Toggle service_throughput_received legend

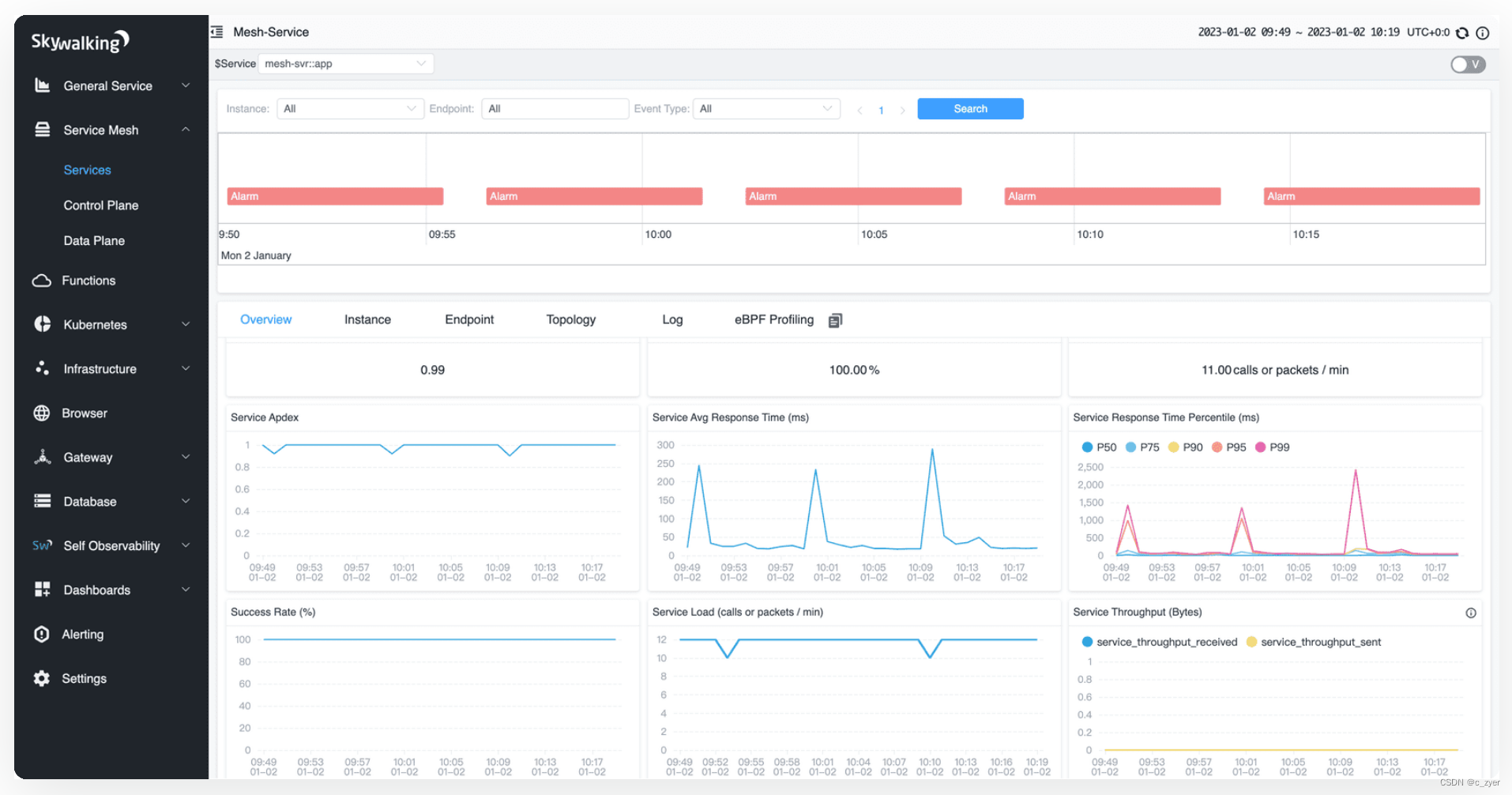(1160, 642)
